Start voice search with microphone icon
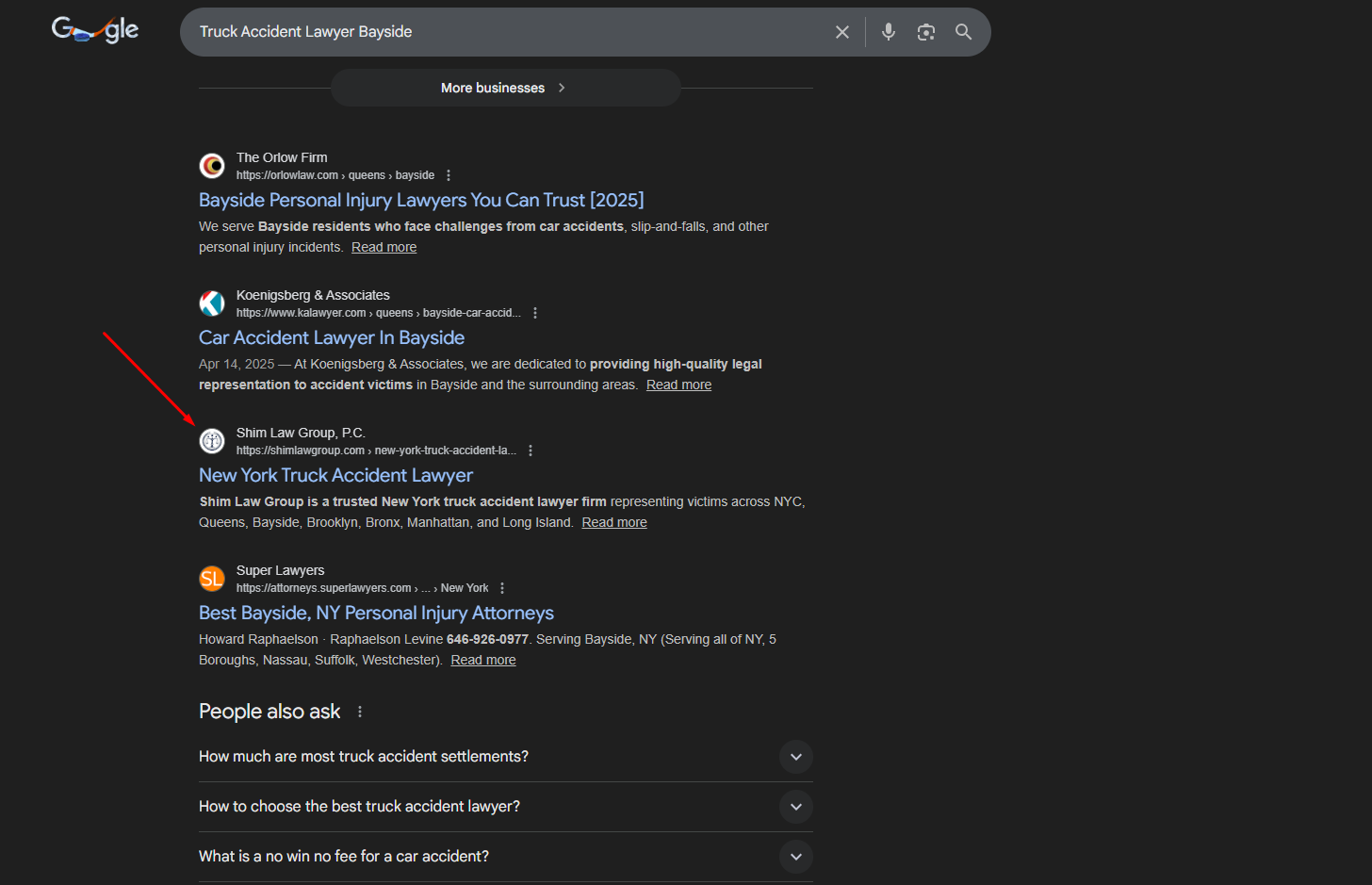This screenshot has height=885, width=1372. pos(888,32)
